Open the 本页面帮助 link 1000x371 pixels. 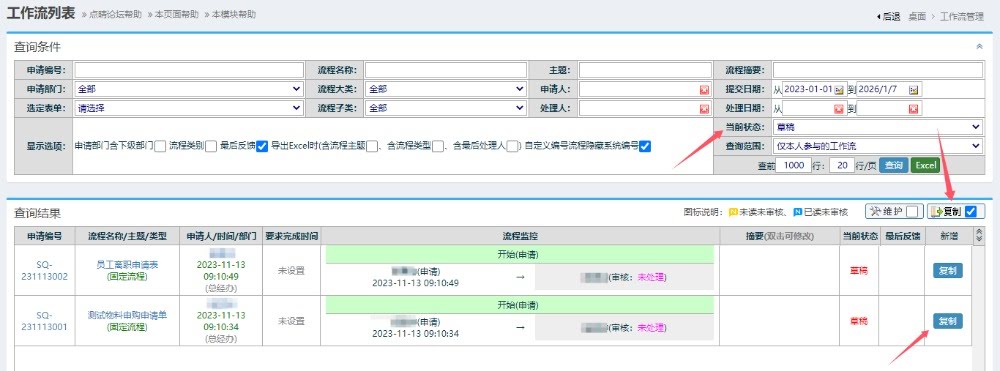coord(177,15)
